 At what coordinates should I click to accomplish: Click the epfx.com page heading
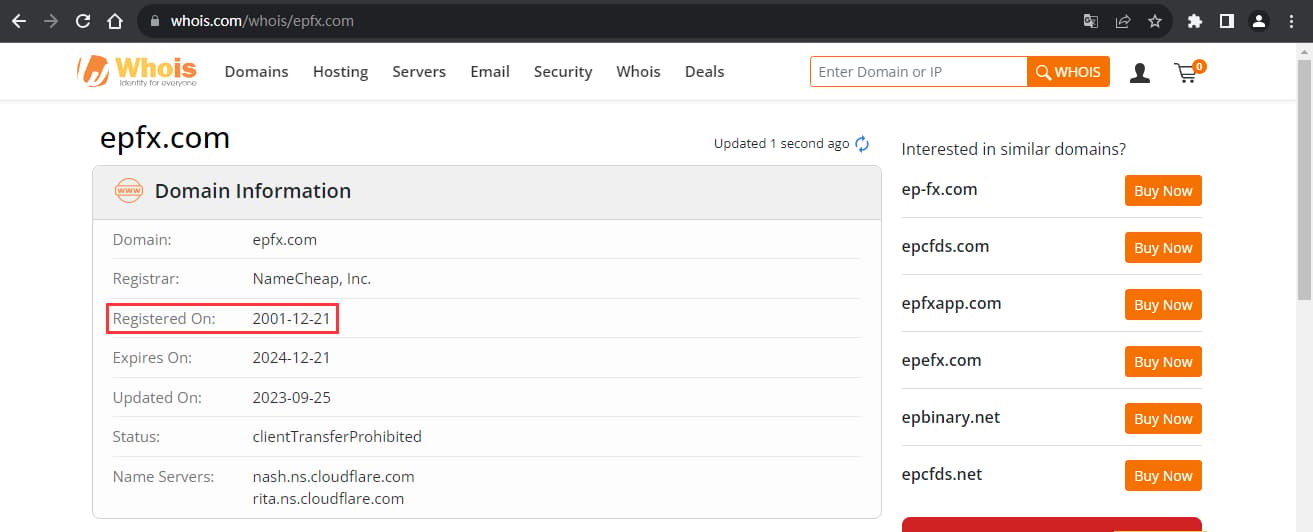click(x=165, y=138)
